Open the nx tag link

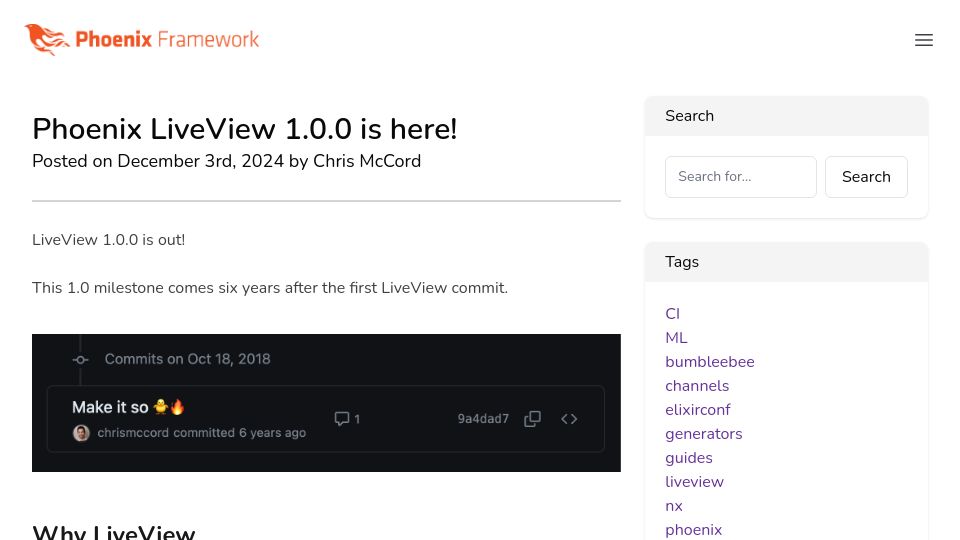[673, 506]
